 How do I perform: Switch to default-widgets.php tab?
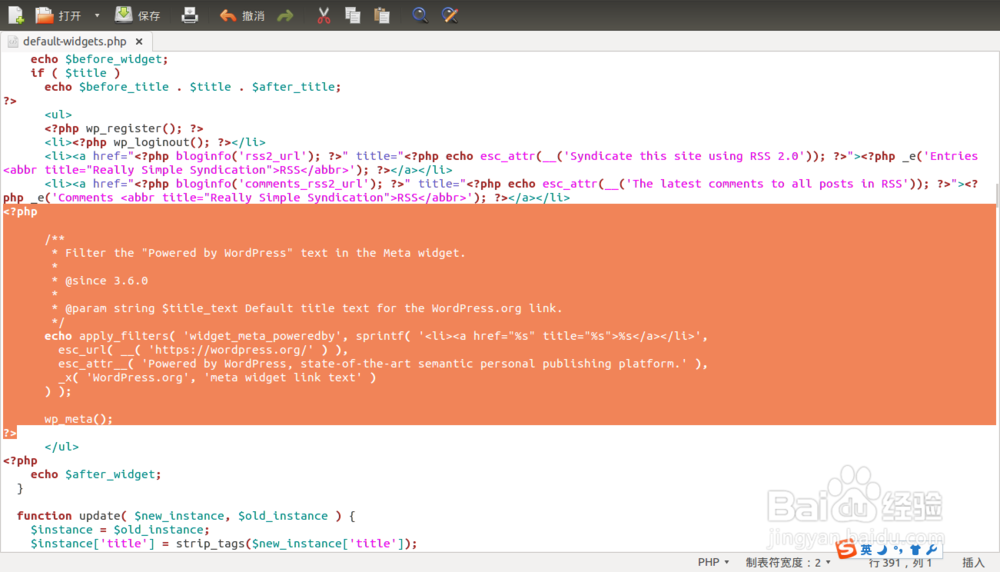(x=75, y=41)
